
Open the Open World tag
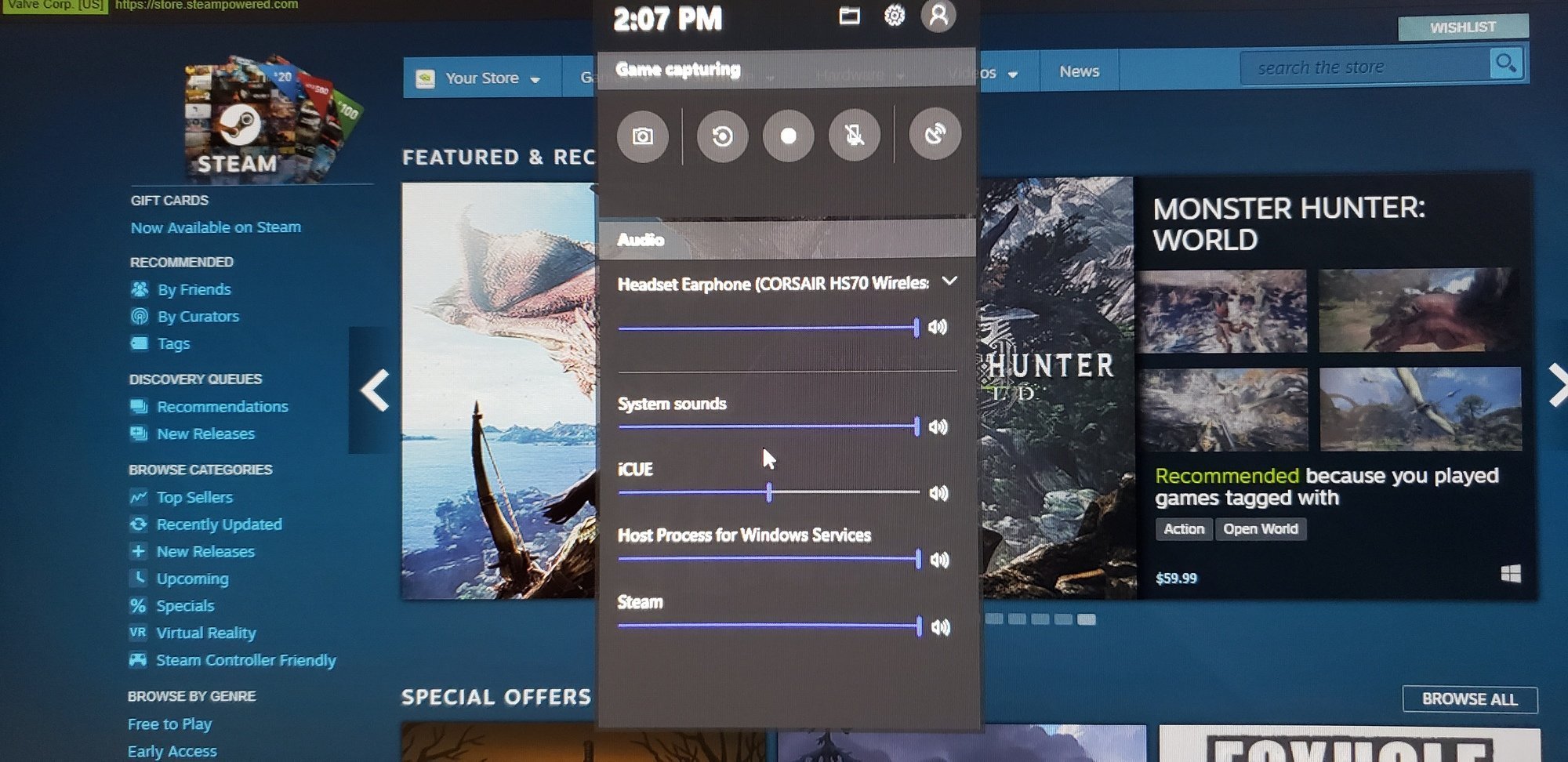pyautogui.click(x=1261, y=529)
